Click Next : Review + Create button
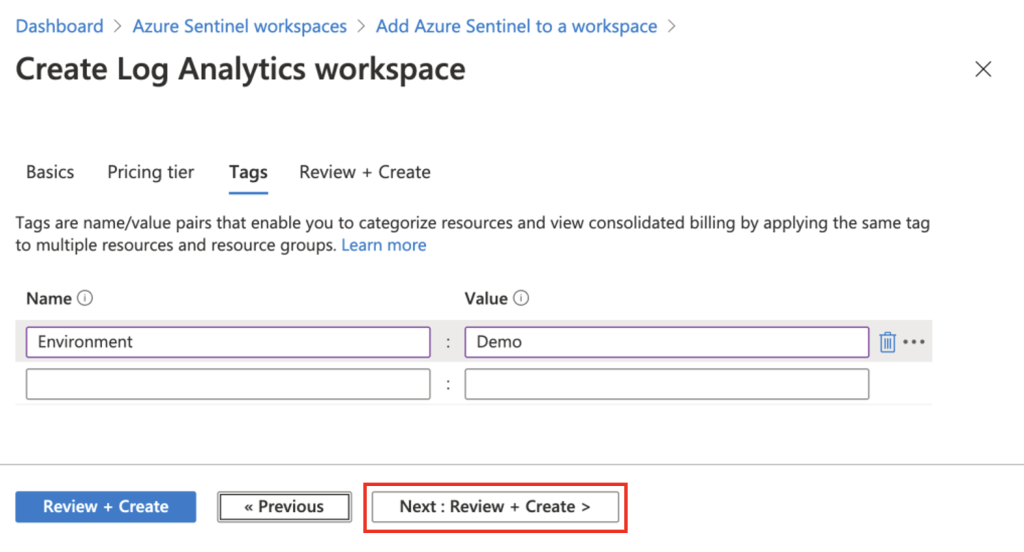 click(495, 507)
